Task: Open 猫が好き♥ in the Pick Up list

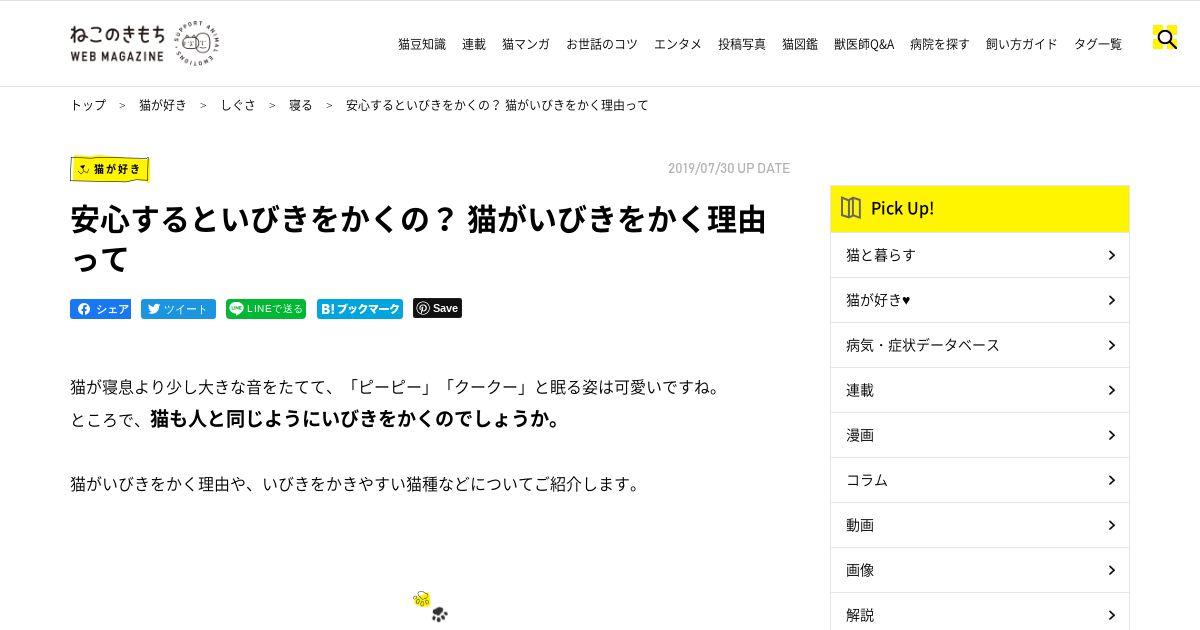Action: pyautogui.click(x=980, y=300)
